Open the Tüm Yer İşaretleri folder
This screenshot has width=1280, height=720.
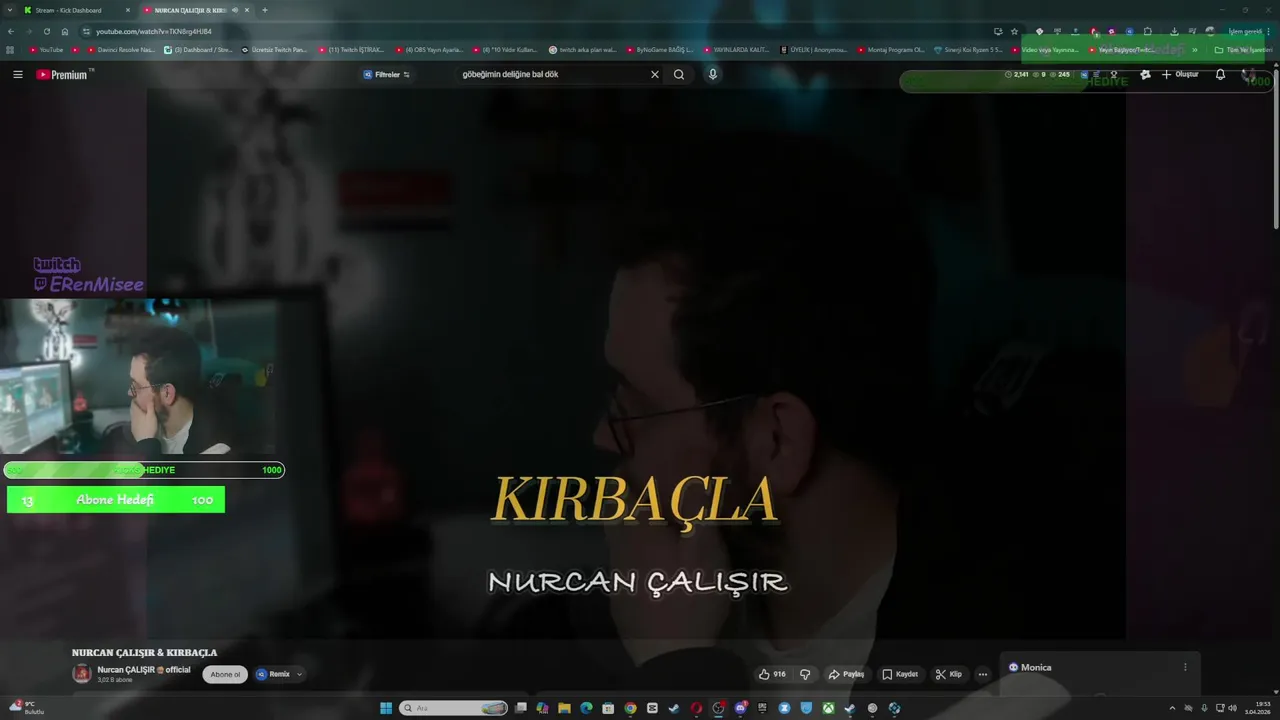coord(1243,49)
